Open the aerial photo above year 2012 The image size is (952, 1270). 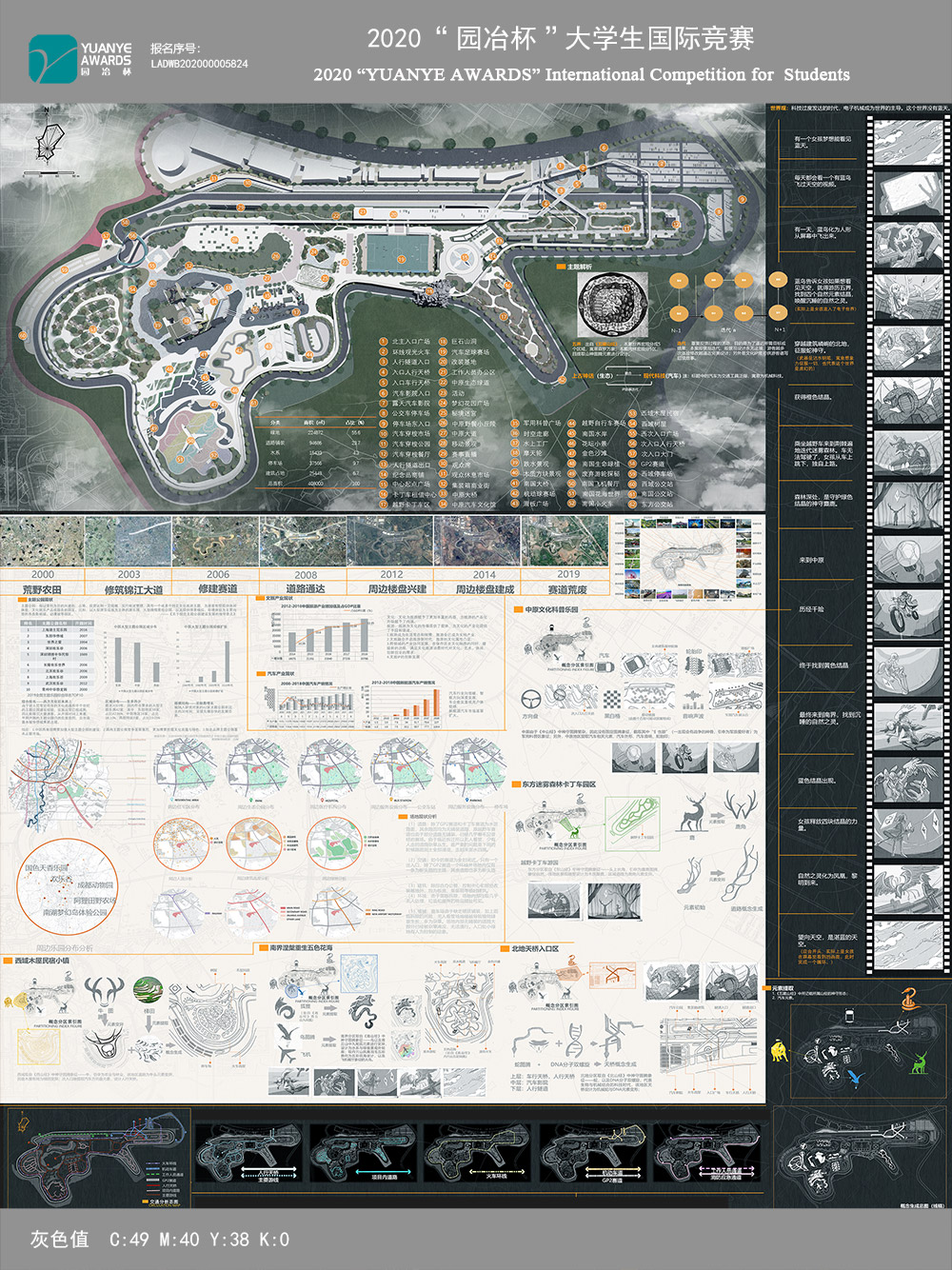[391, 542]
